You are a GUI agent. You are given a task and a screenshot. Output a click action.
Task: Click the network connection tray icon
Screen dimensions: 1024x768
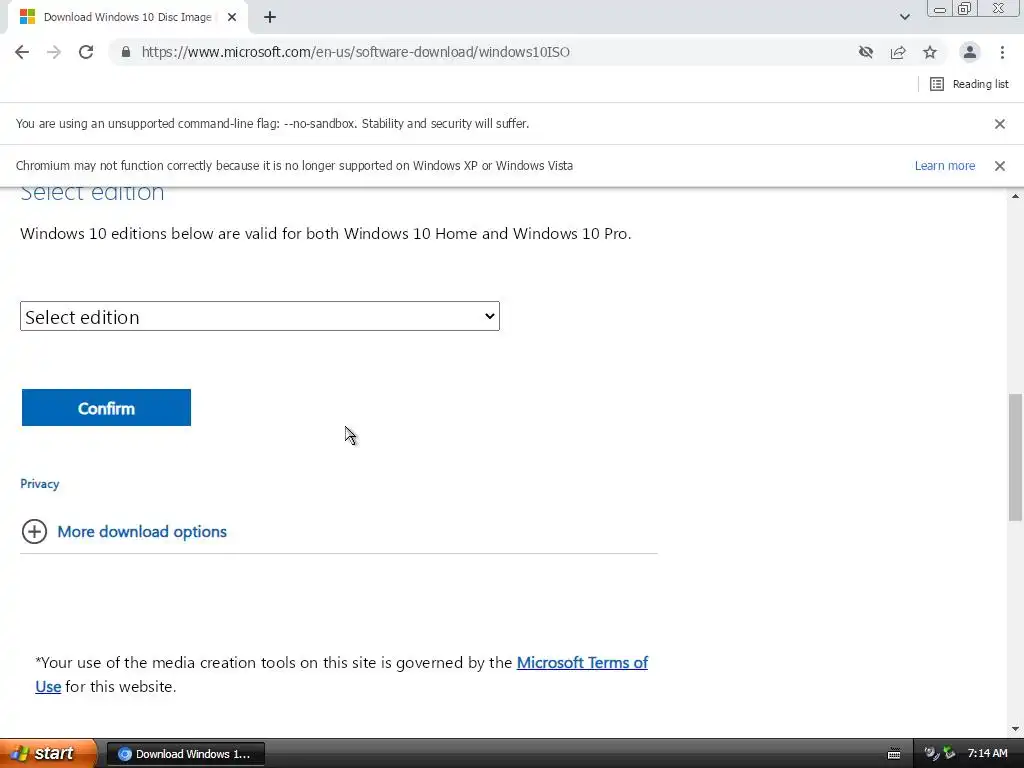tap(949, 754)
